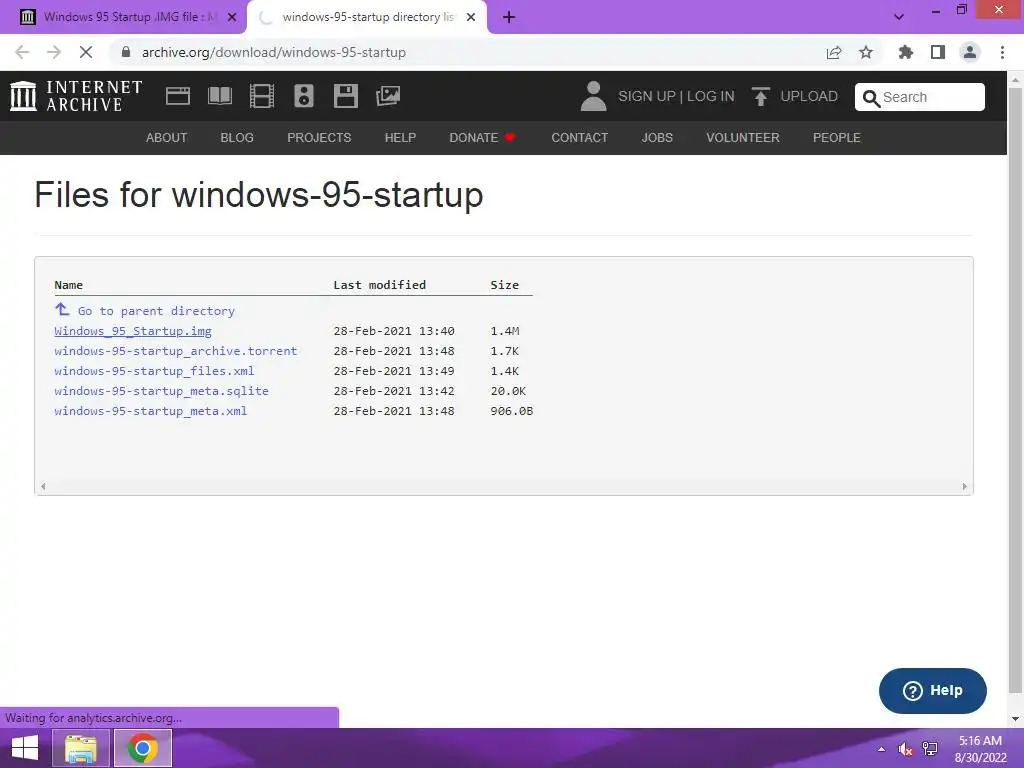The image size is (1024, 768).
Task: Click the Name column header
Action: click(x=69, y=285)
